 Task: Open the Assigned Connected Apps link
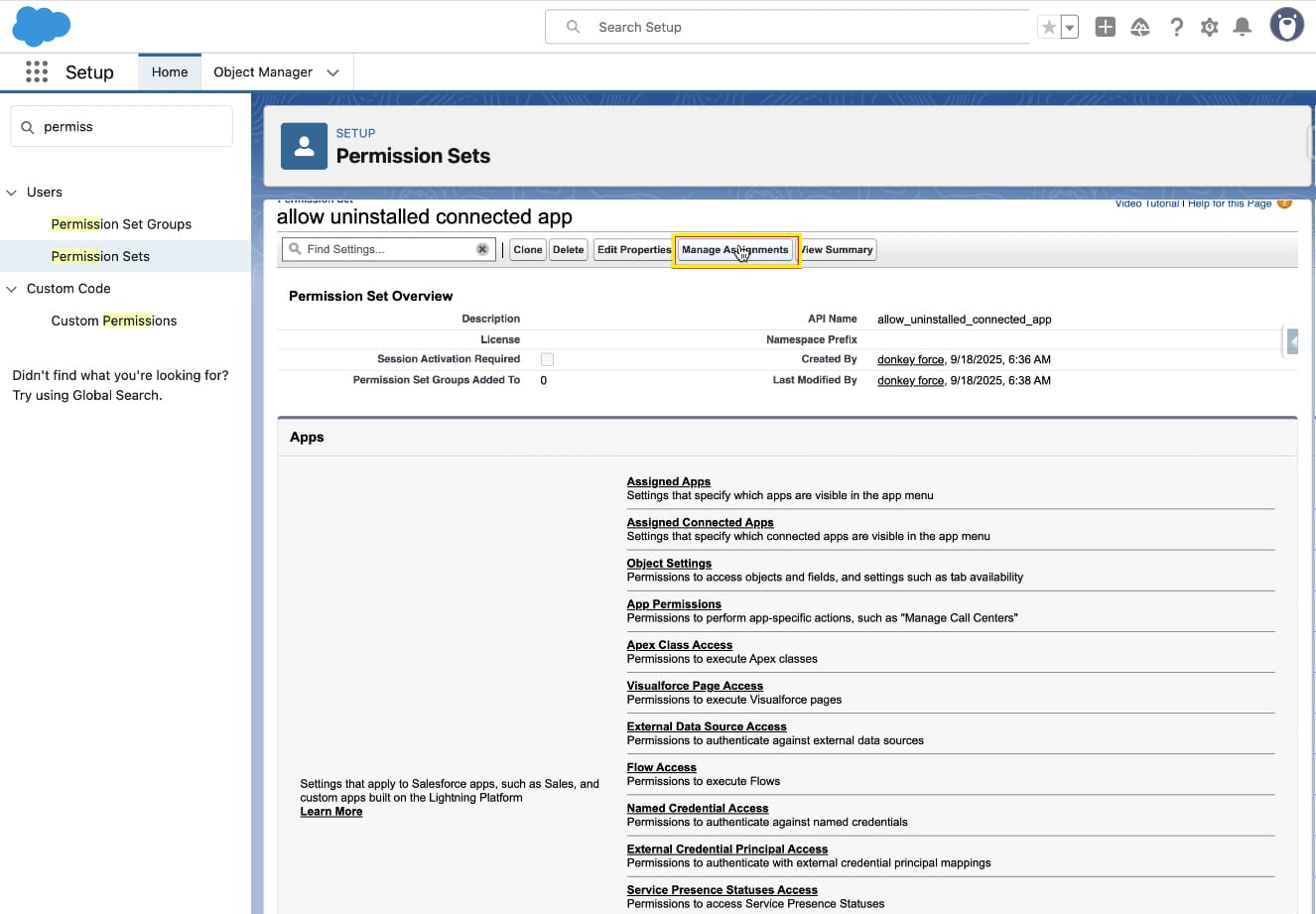(700, 522)
